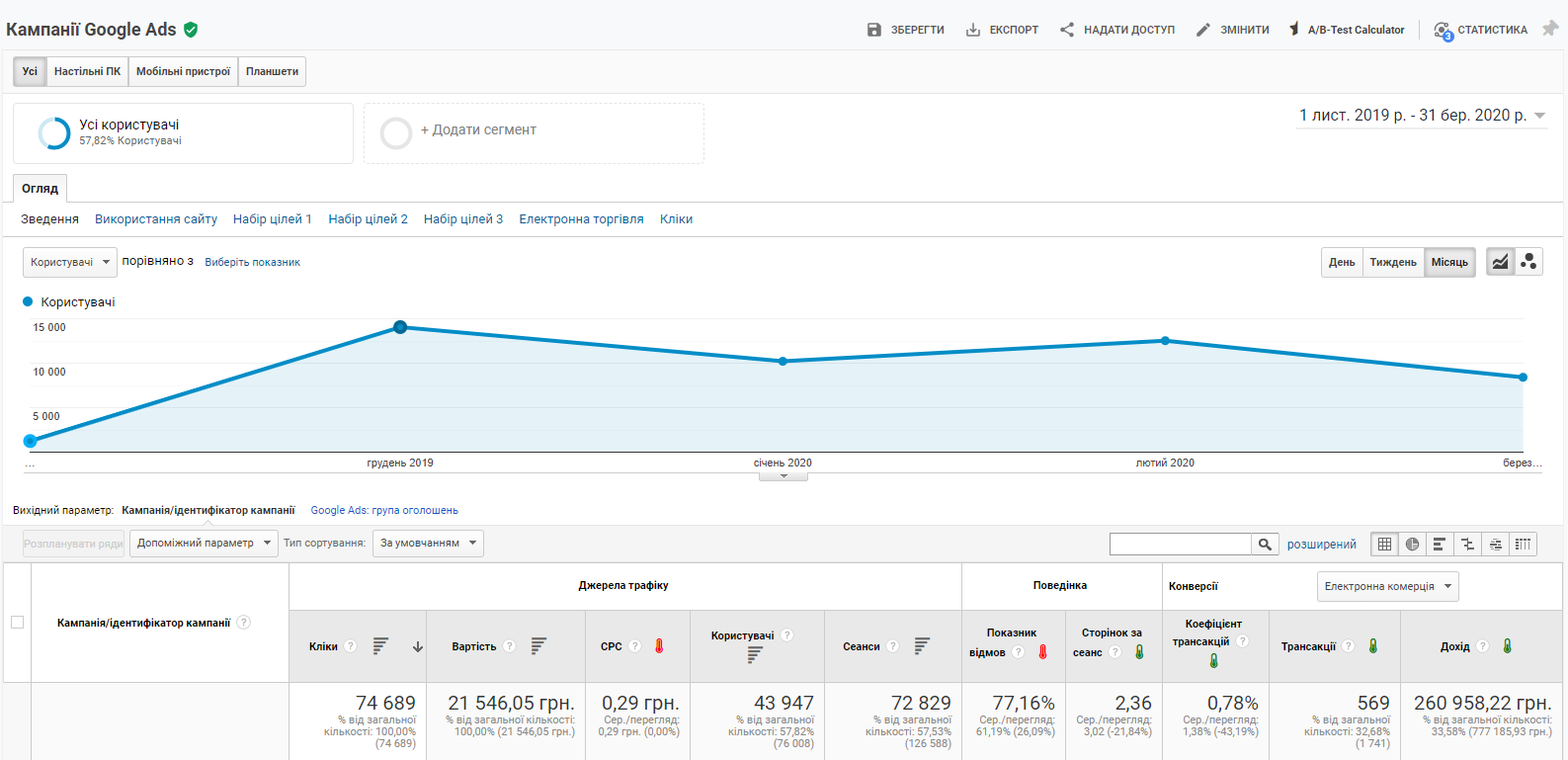
Task: Switch to motion chart view icon
Action: 1528,262
